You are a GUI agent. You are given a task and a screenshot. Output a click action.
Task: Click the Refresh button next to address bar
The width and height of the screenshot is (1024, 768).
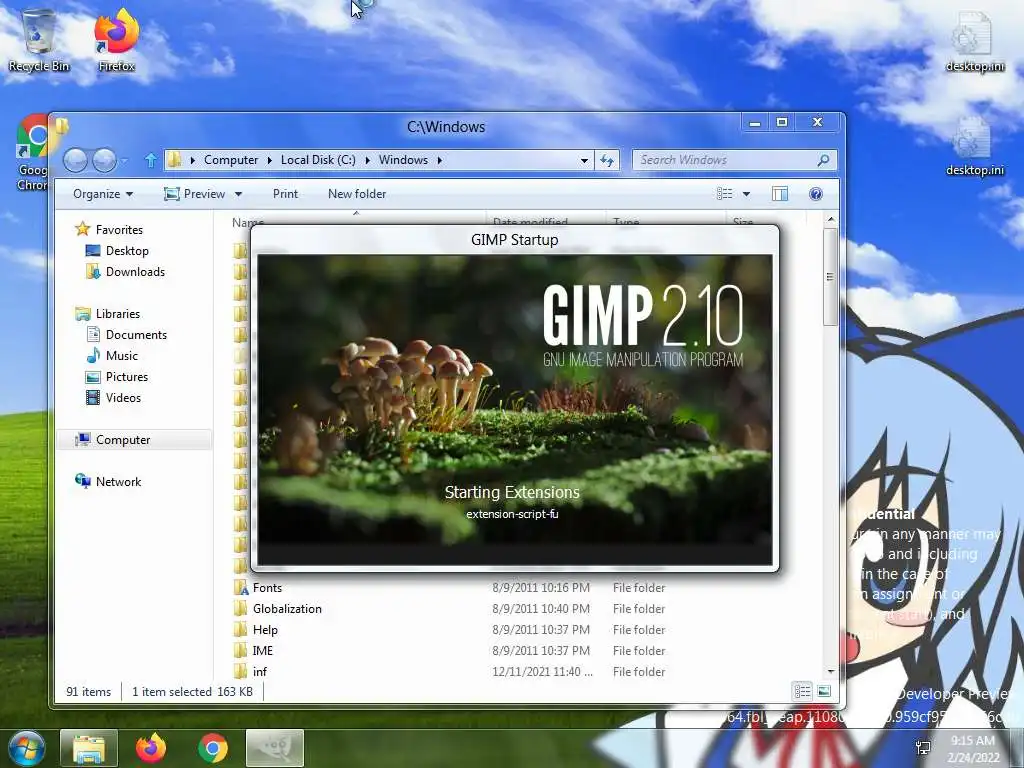607,160
